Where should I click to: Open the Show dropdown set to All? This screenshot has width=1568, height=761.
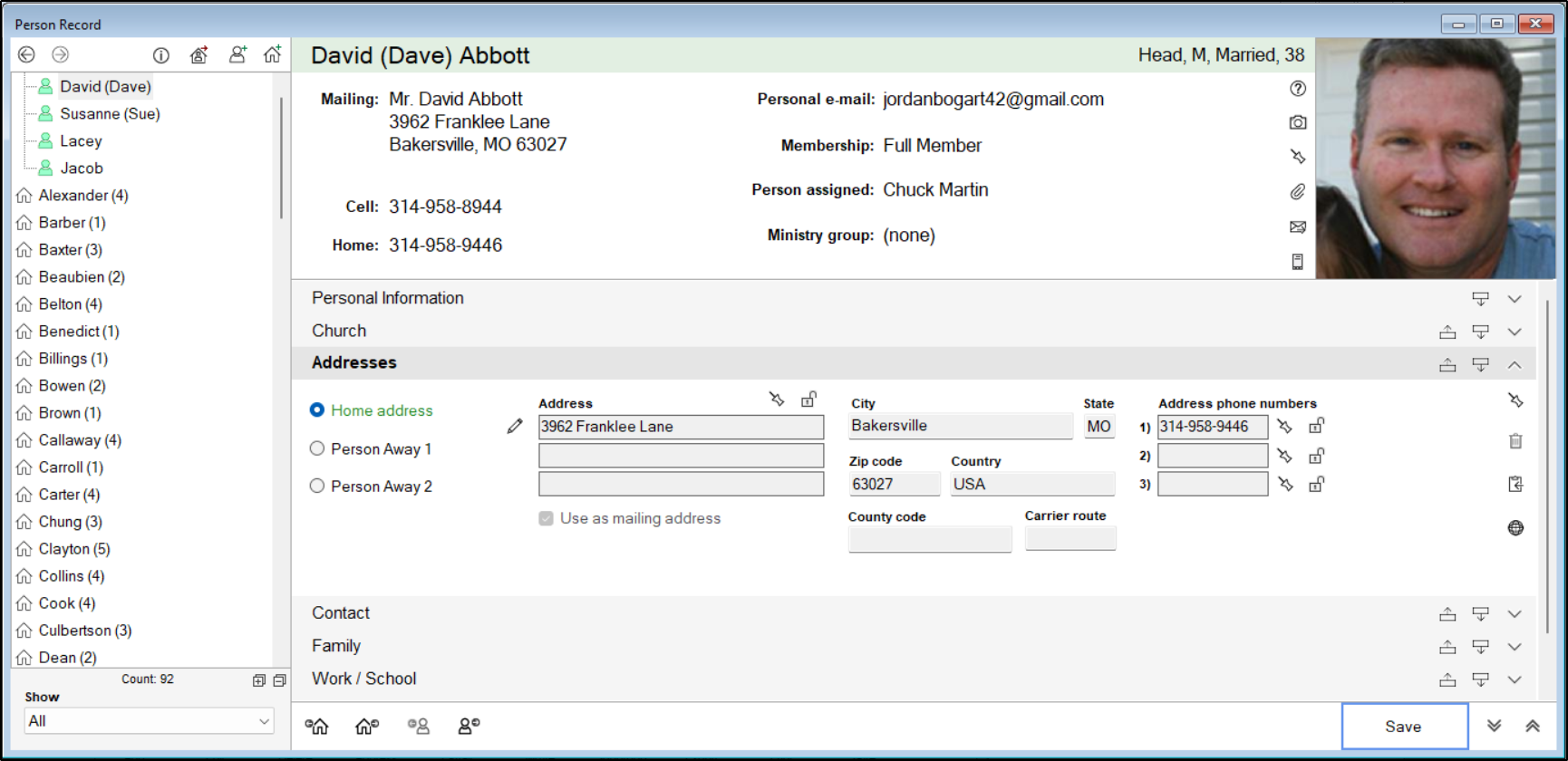point(149,721)
